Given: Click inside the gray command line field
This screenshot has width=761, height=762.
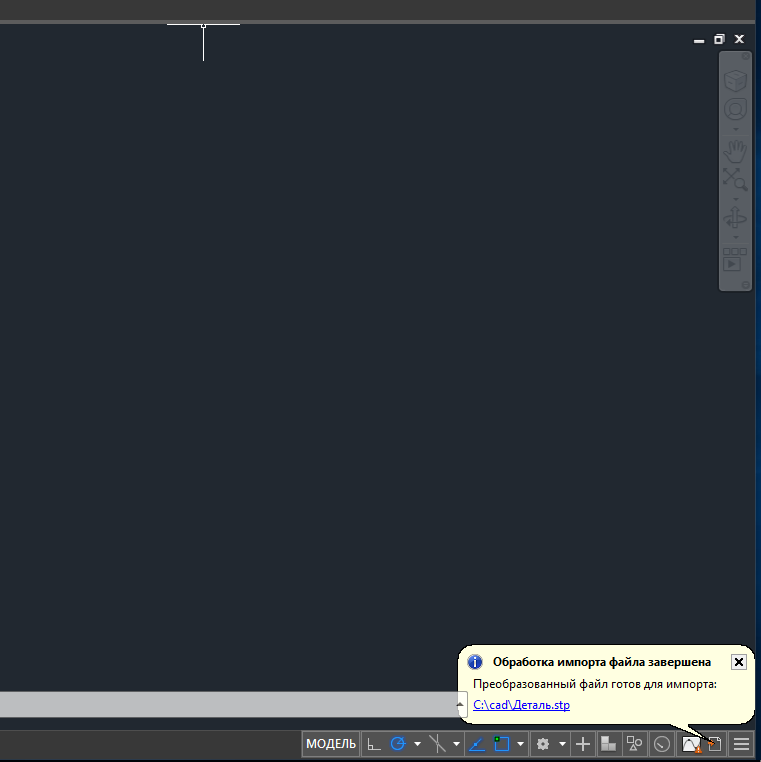Looking at the screenshot, I should pyautogui.click(x=227, y=704).
